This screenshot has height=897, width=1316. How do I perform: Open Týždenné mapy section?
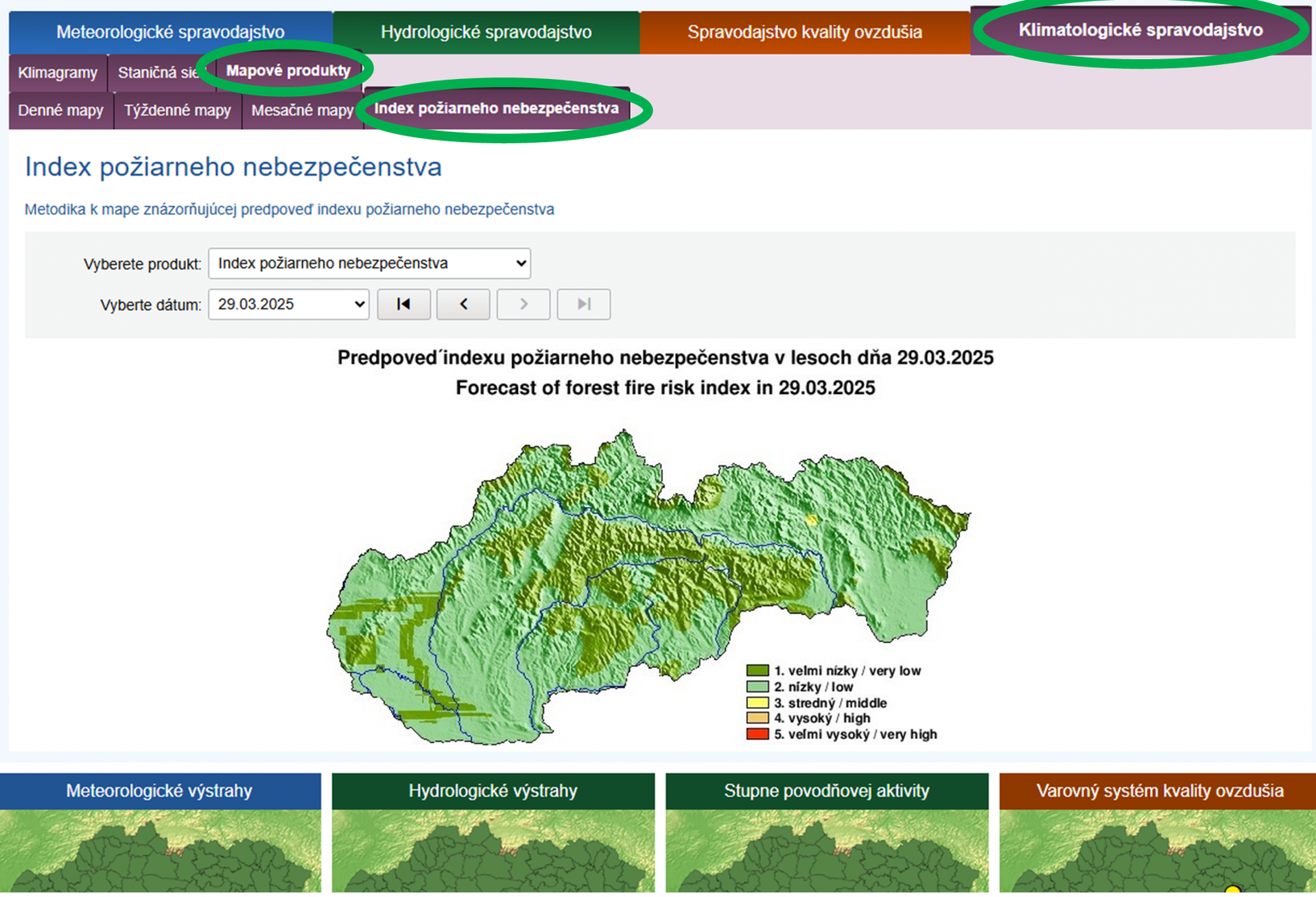(178, 110)
